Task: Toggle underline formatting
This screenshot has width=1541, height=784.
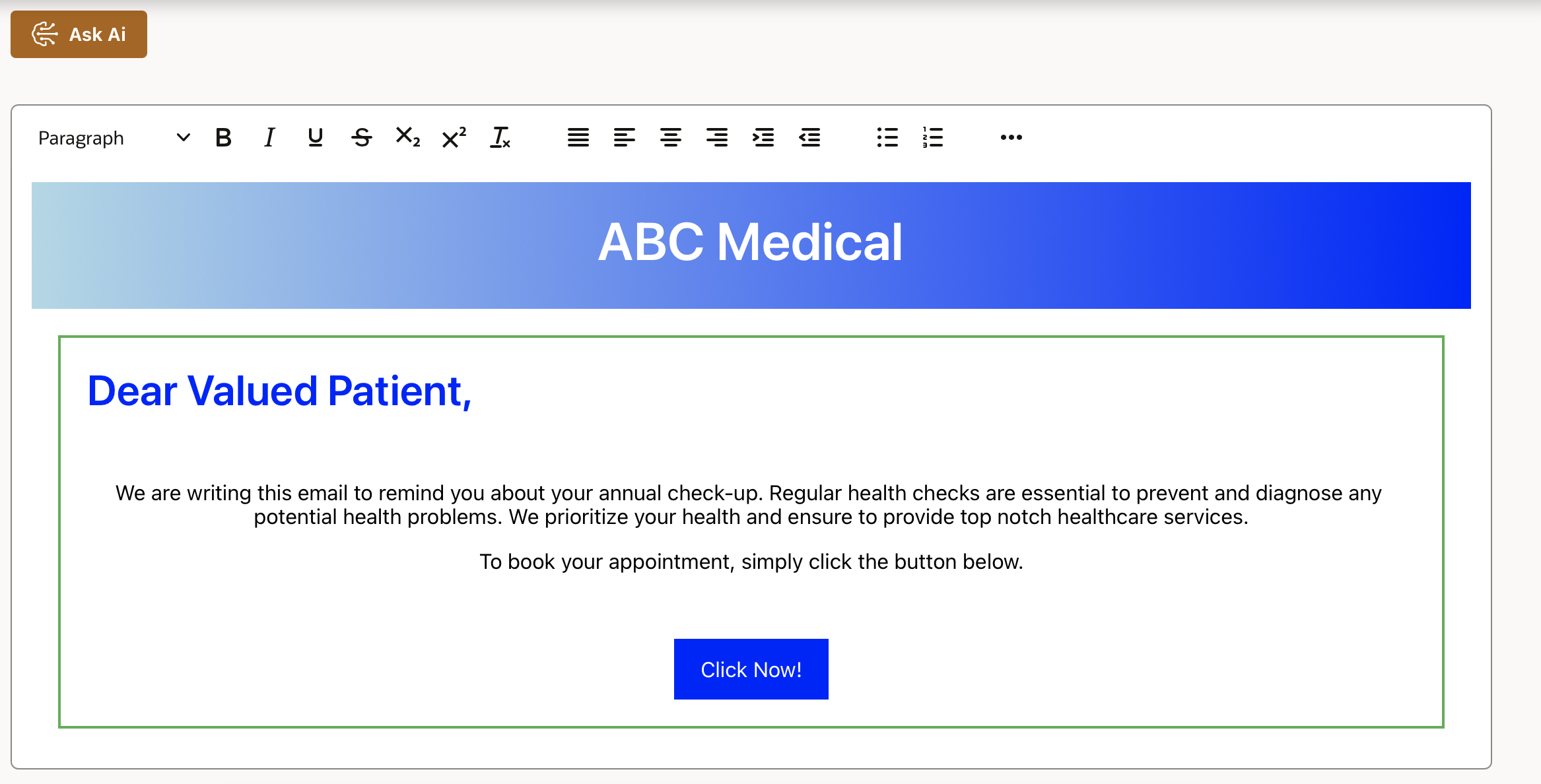Action: click(315, 138)
